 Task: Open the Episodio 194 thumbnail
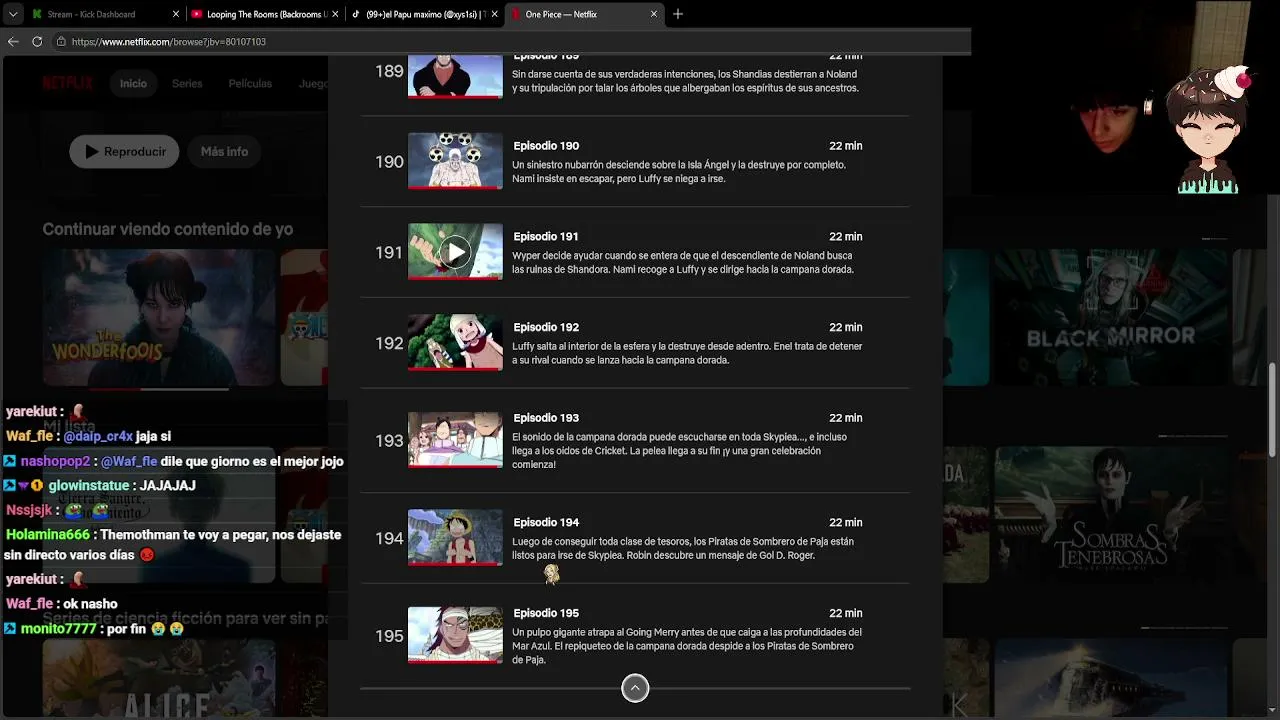(455, 538)
